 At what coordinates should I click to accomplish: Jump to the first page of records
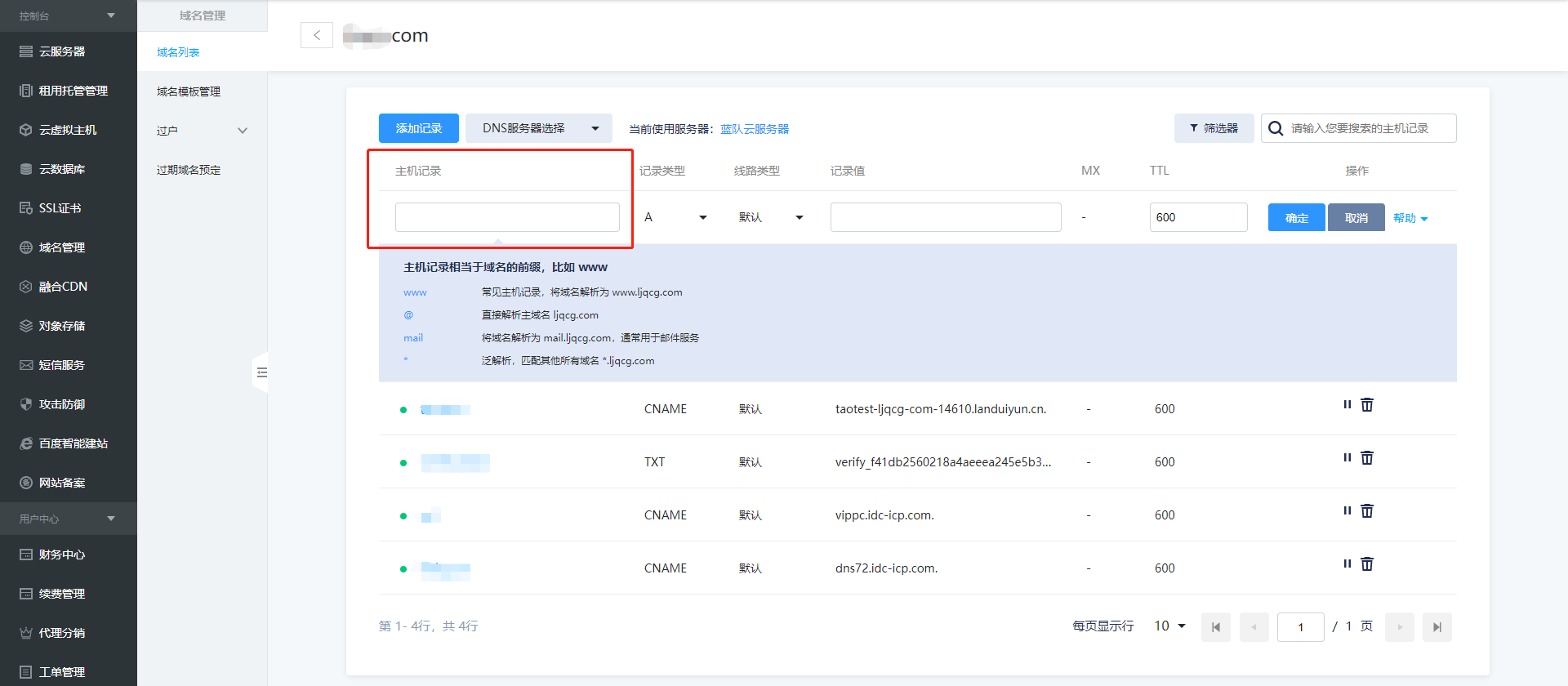[1215, 627]
